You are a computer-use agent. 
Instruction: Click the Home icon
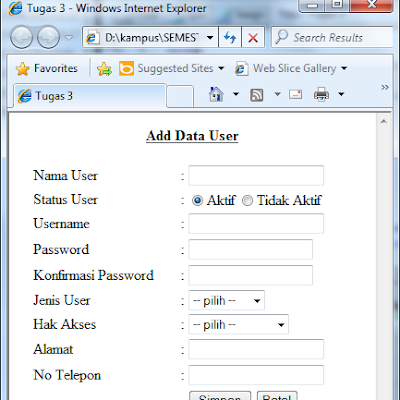tap(216, 94)
